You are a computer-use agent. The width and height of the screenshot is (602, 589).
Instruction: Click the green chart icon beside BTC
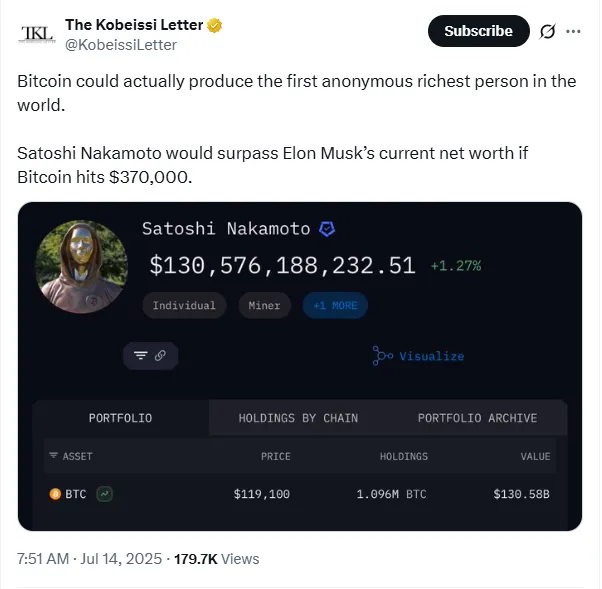(x=104, y=494)
